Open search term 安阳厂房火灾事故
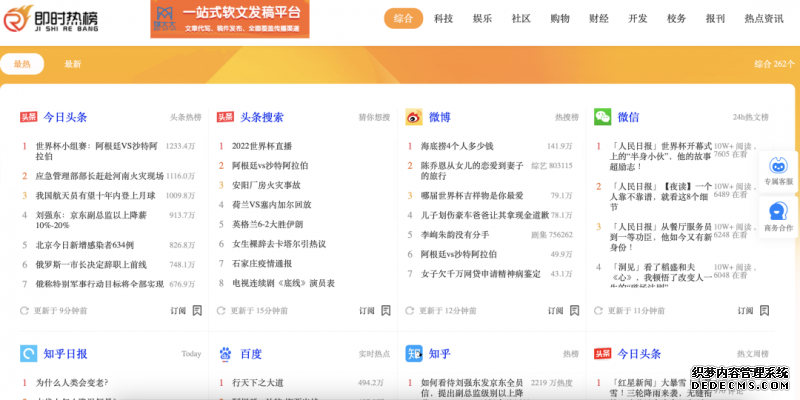800x400 pixels. point(266,185)
